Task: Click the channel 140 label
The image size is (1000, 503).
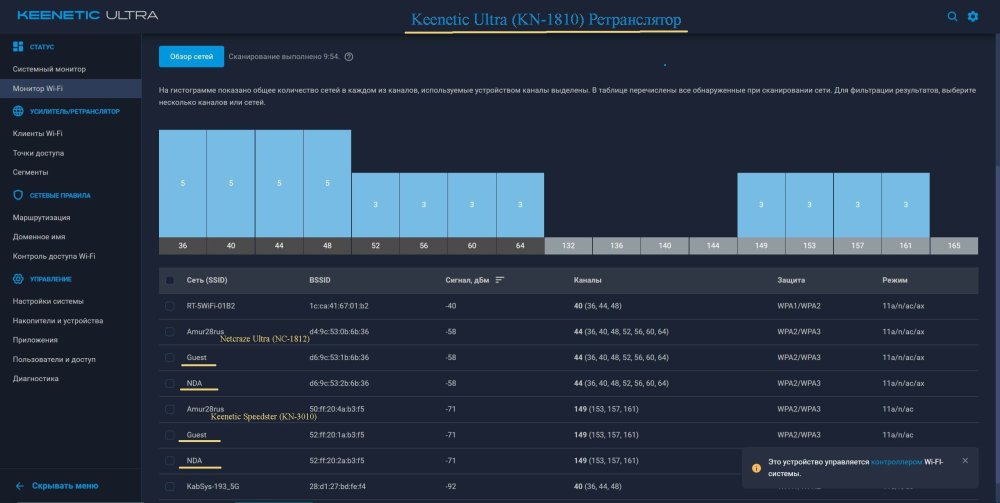Action: pos(665,245)
